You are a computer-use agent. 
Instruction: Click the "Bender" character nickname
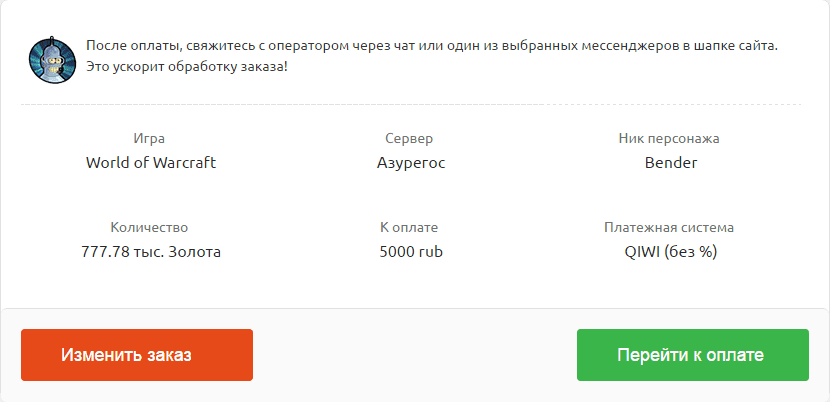(x=671, y=163)
